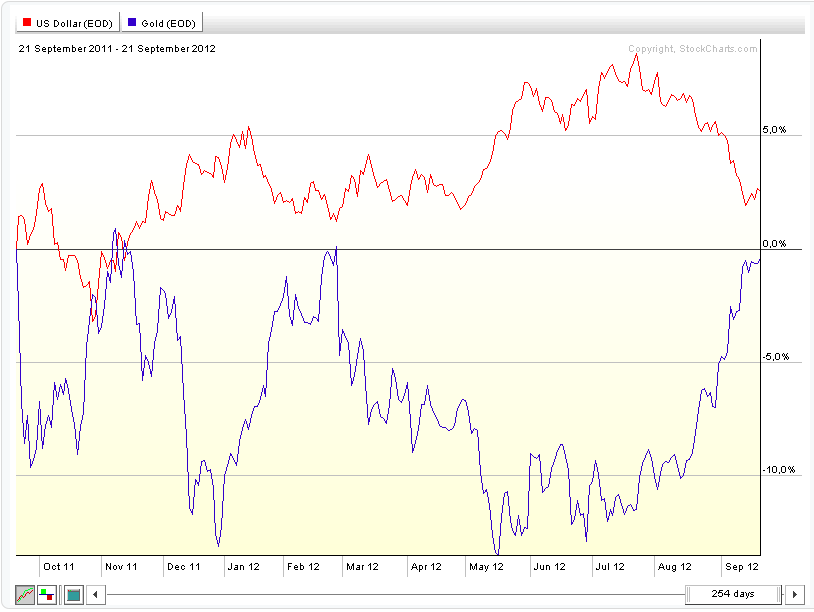814x612 pixels.
Task: Click the red US Dollar color swatch
Action: [x=27, y=22]
